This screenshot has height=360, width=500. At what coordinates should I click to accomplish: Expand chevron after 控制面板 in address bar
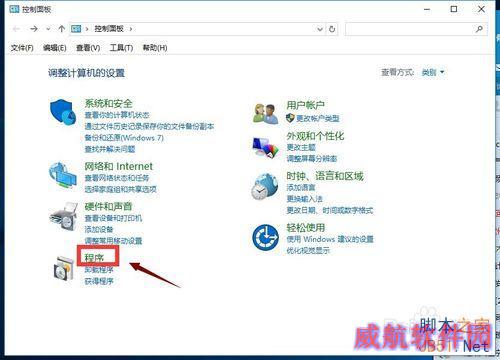coord(131,29)
